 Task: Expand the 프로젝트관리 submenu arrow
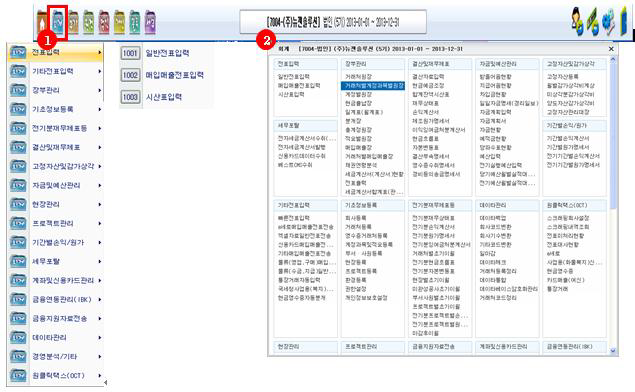pyautogui.click(x=100, y=224)
